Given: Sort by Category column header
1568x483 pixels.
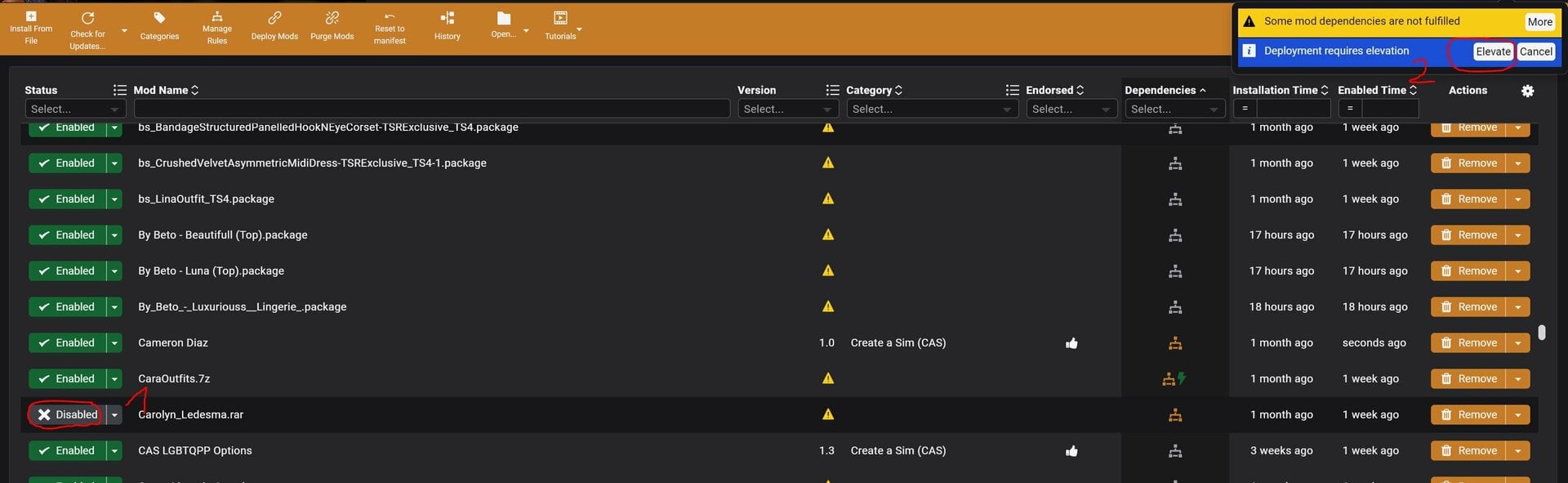Looking at the screenshot, I should click(x=875, y=90).
